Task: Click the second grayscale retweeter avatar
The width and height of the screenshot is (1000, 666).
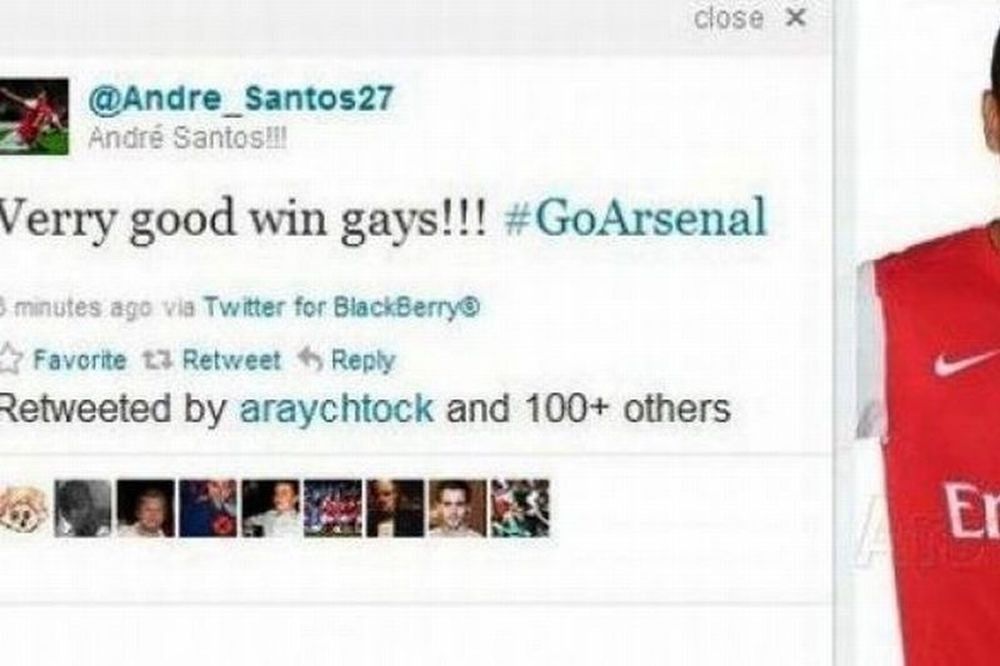Action: click(83, 508)
